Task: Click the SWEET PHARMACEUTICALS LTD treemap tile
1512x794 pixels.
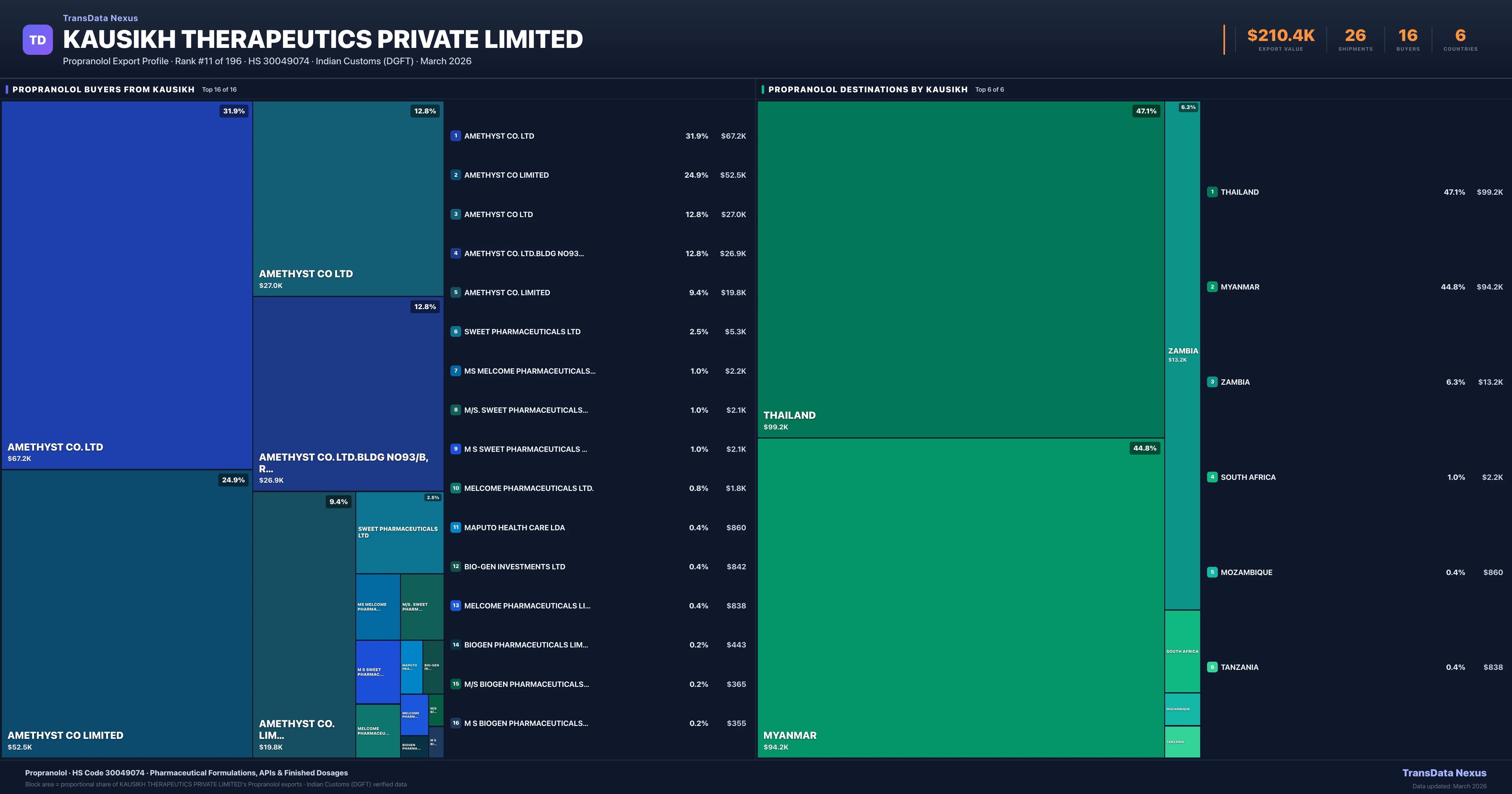Action: [x=399, y=532]
